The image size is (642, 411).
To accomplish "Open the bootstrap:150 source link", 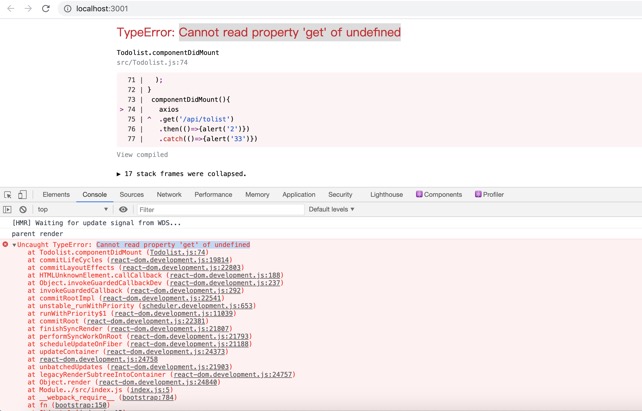I will 81,405.
